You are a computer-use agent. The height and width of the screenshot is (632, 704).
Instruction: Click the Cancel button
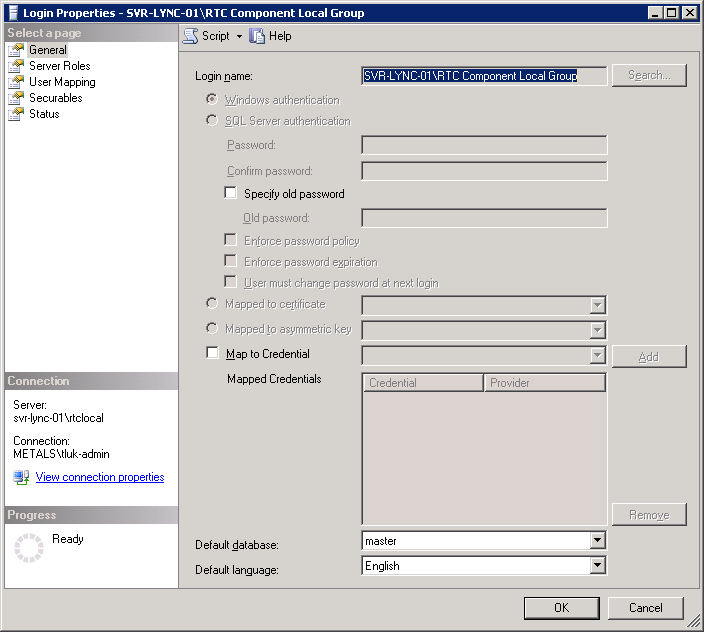[x=646, y=608]
